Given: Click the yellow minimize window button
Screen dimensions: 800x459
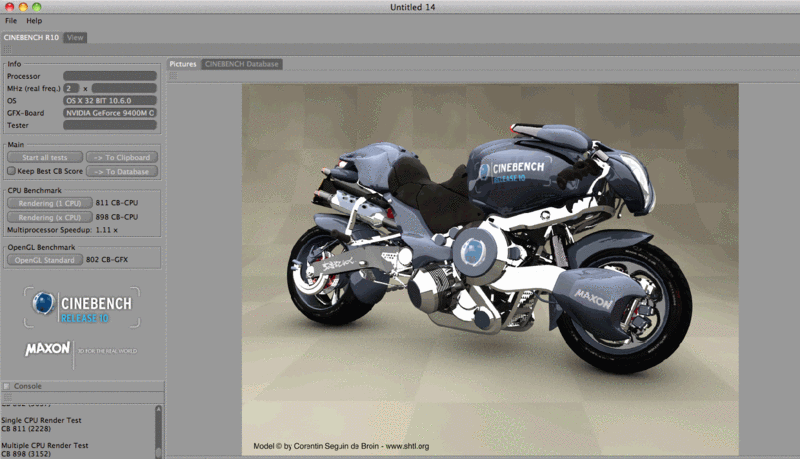Looking at the screenshot, I should [x=23, y=7].
